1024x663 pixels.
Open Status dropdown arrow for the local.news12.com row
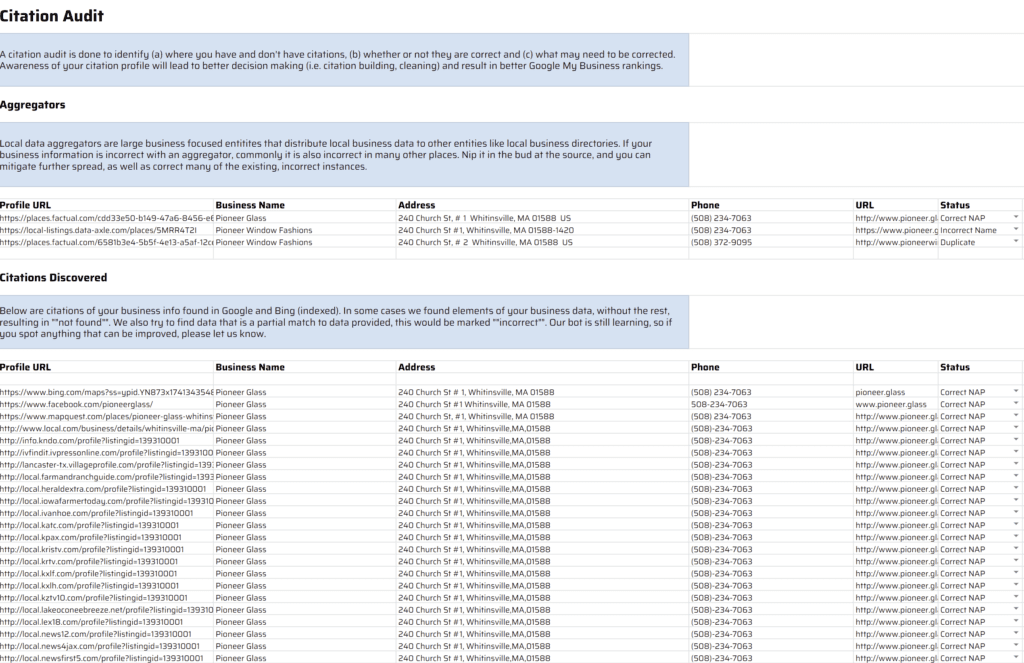1016,633
